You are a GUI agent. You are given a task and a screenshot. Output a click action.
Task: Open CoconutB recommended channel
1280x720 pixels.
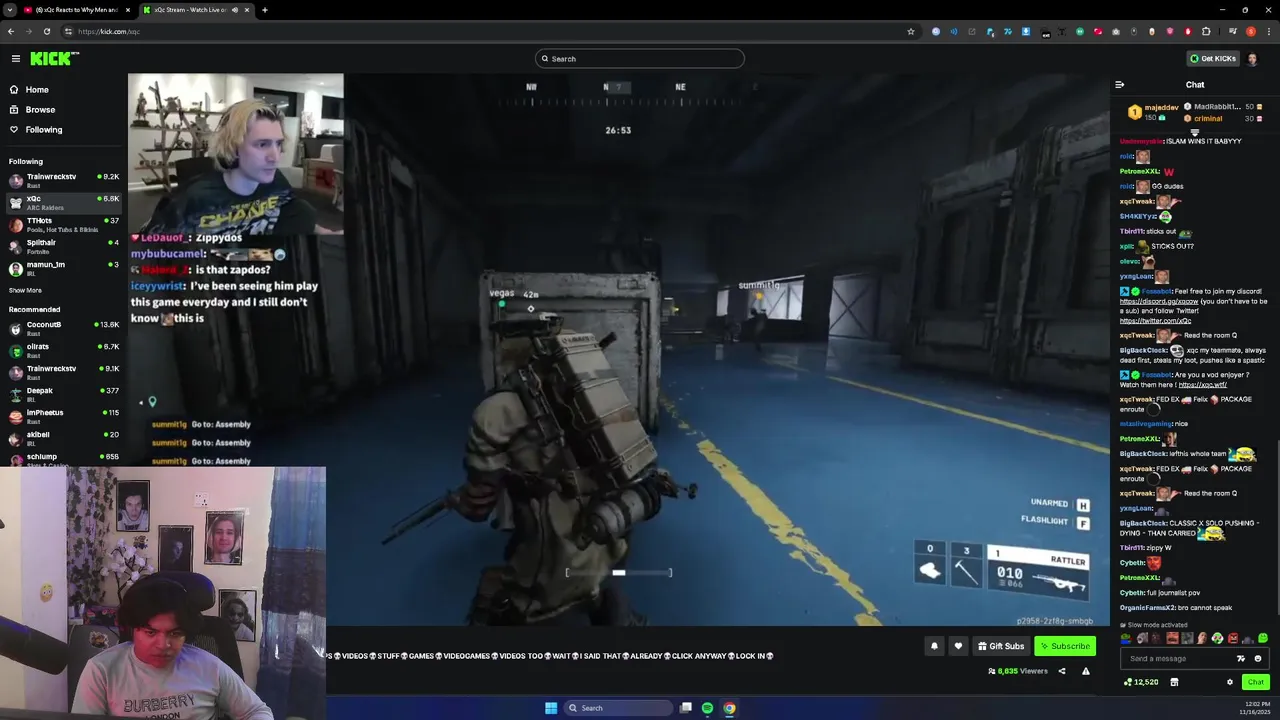pos(64,329)
